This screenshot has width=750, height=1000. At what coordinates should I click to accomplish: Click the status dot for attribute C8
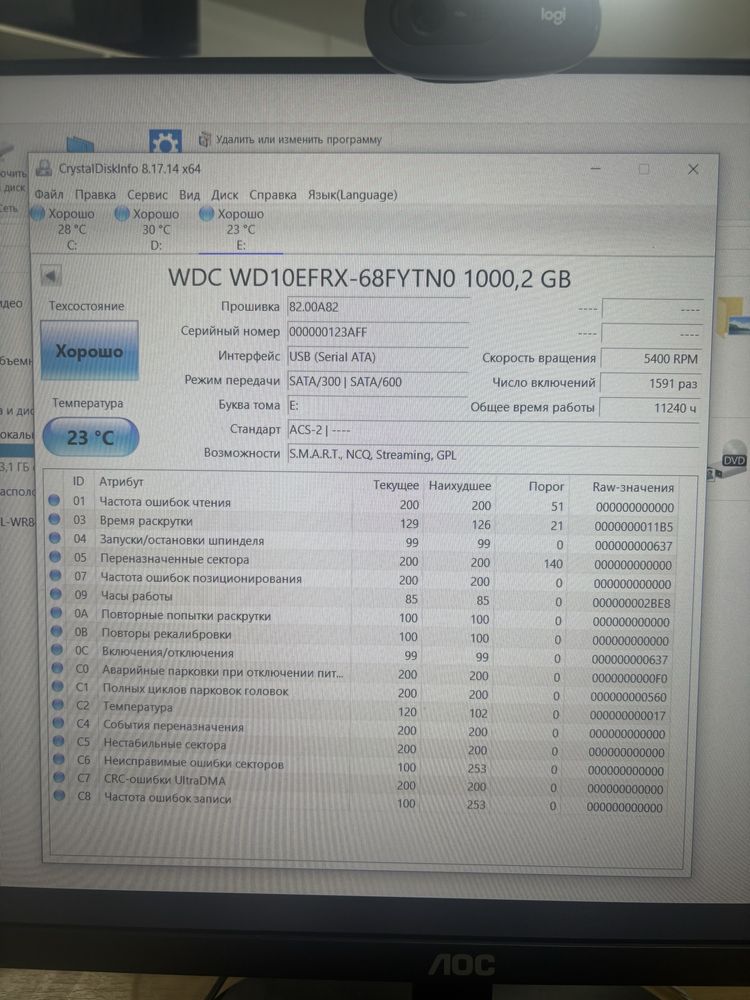(60, 795)
